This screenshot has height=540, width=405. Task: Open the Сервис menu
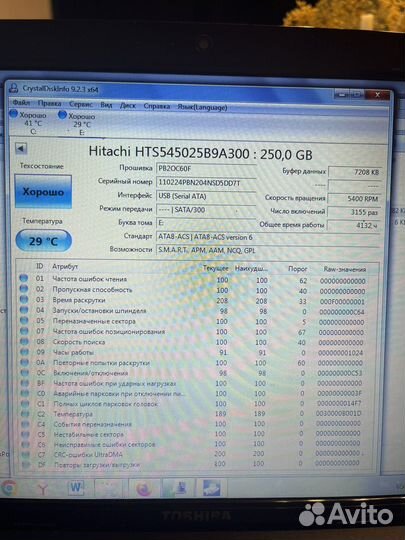click(81, 104)
